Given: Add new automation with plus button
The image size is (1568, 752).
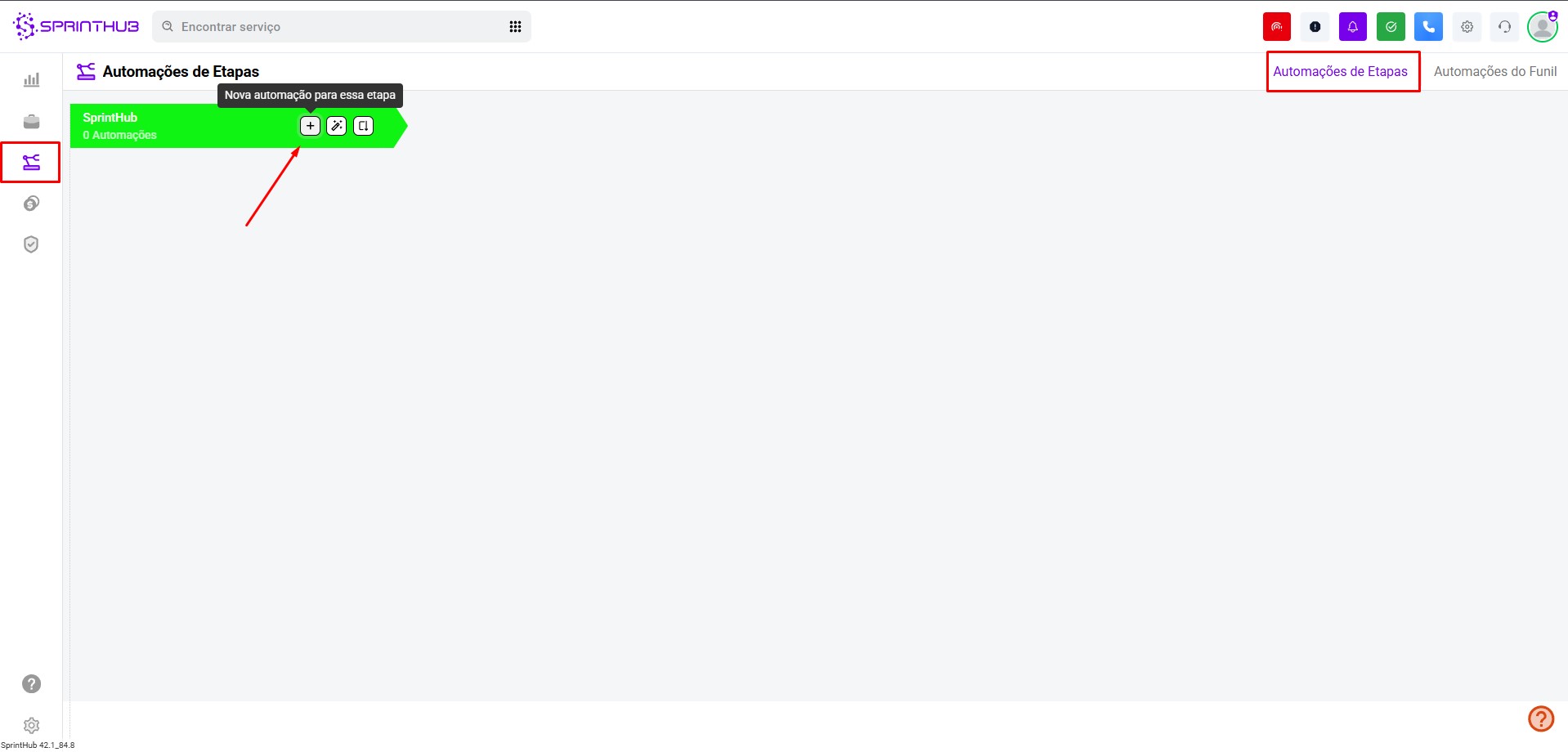Looking at the screenshot, I should click(x=310, y=126).
